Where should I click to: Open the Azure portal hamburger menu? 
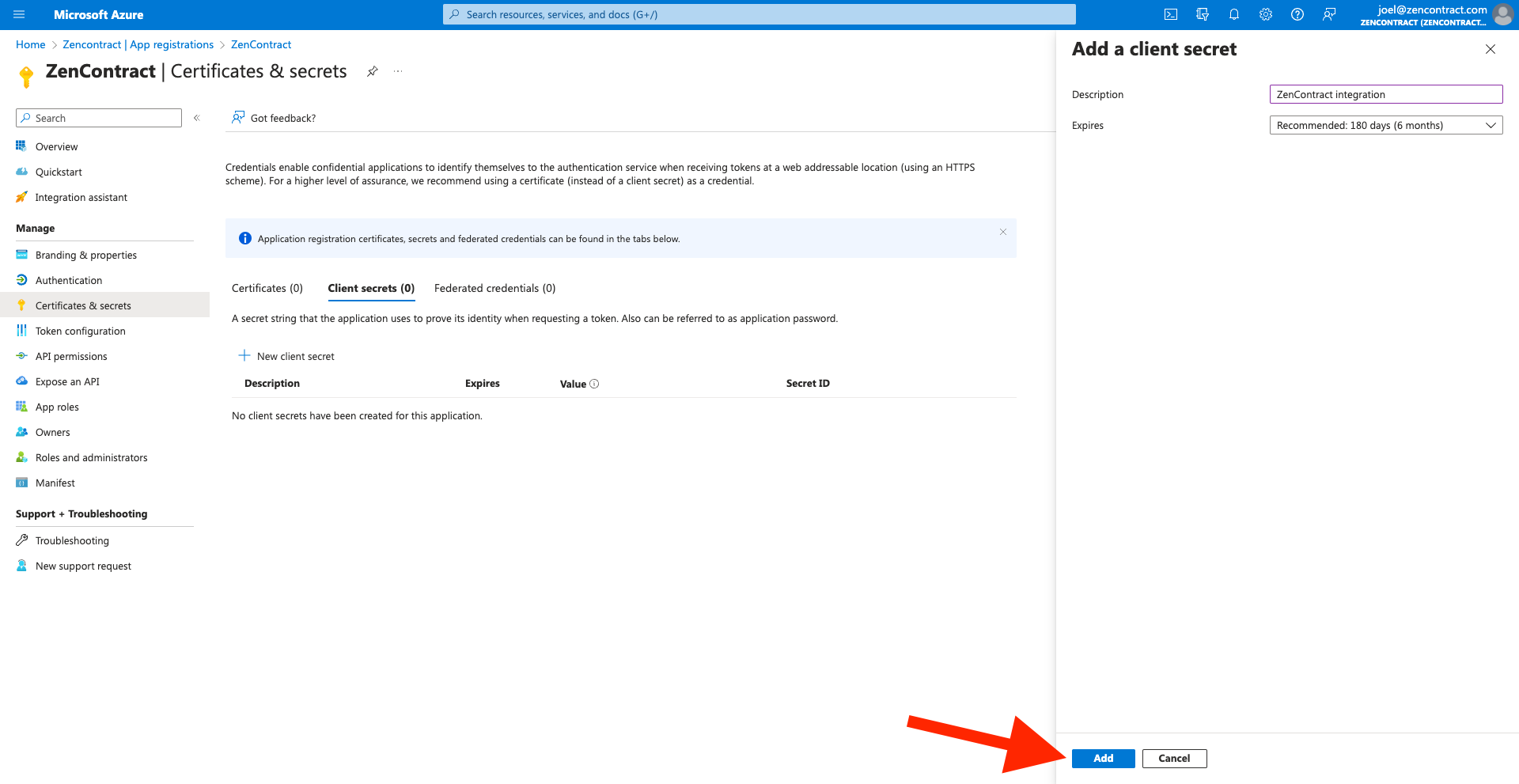(x=19, y=14)
